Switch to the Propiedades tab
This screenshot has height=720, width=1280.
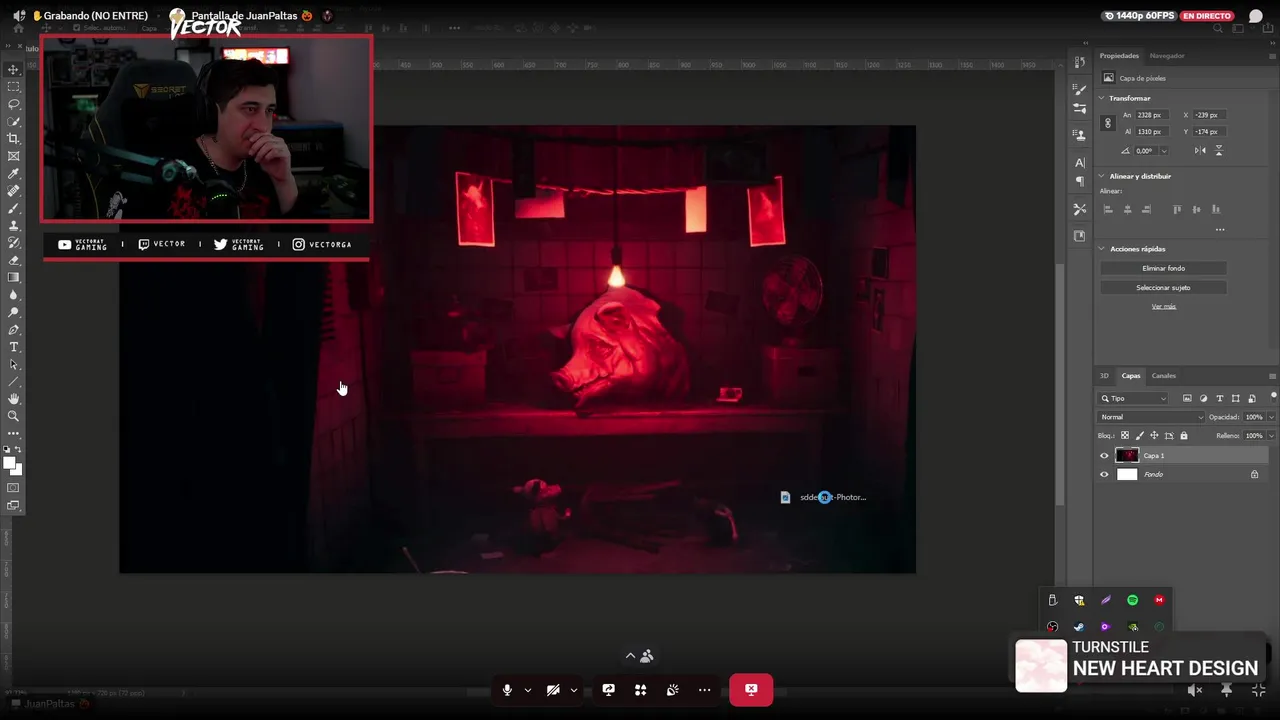click(x=1119, y=56)
